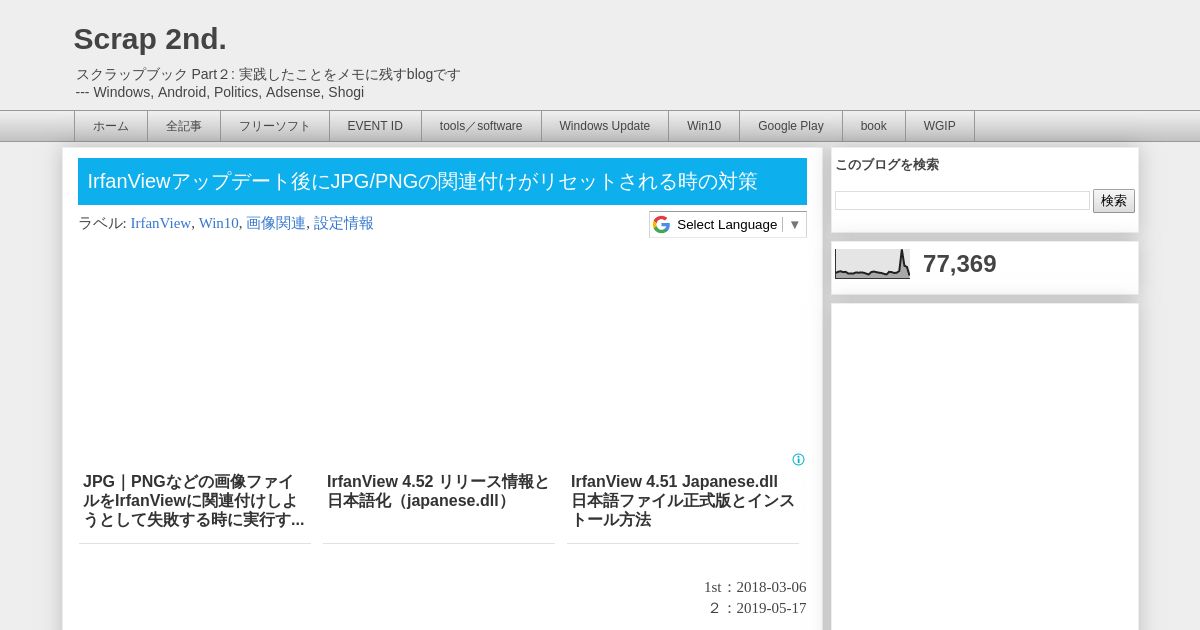This screenshot has width=1200, height=630.
Task: Select the Win10 menu item
Action: click(x=704, y=126)
